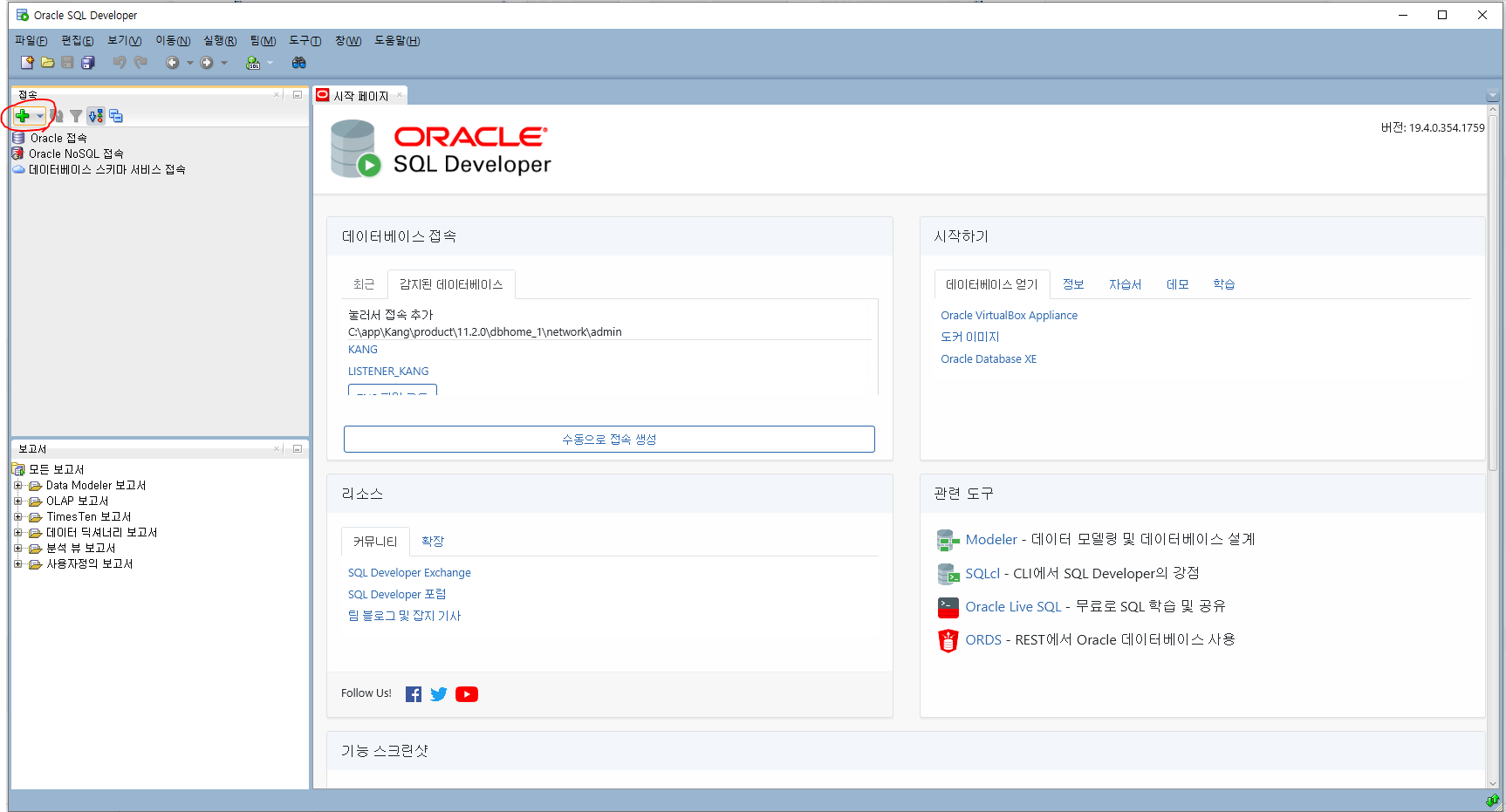Screen dimensions: 1506x812
Task: Expand the 데이터 딕셔너리 보고서 node
Action: (17, 532)
